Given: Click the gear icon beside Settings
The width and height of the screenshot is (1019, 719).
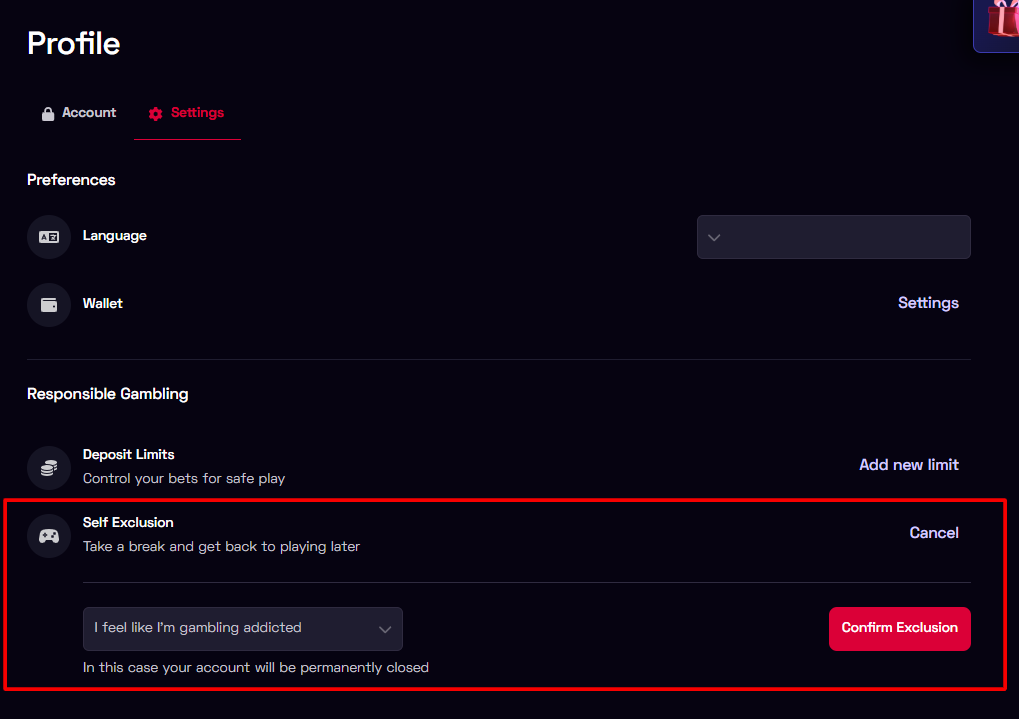Looking at the screenshot, I should [x=155, y=114].
